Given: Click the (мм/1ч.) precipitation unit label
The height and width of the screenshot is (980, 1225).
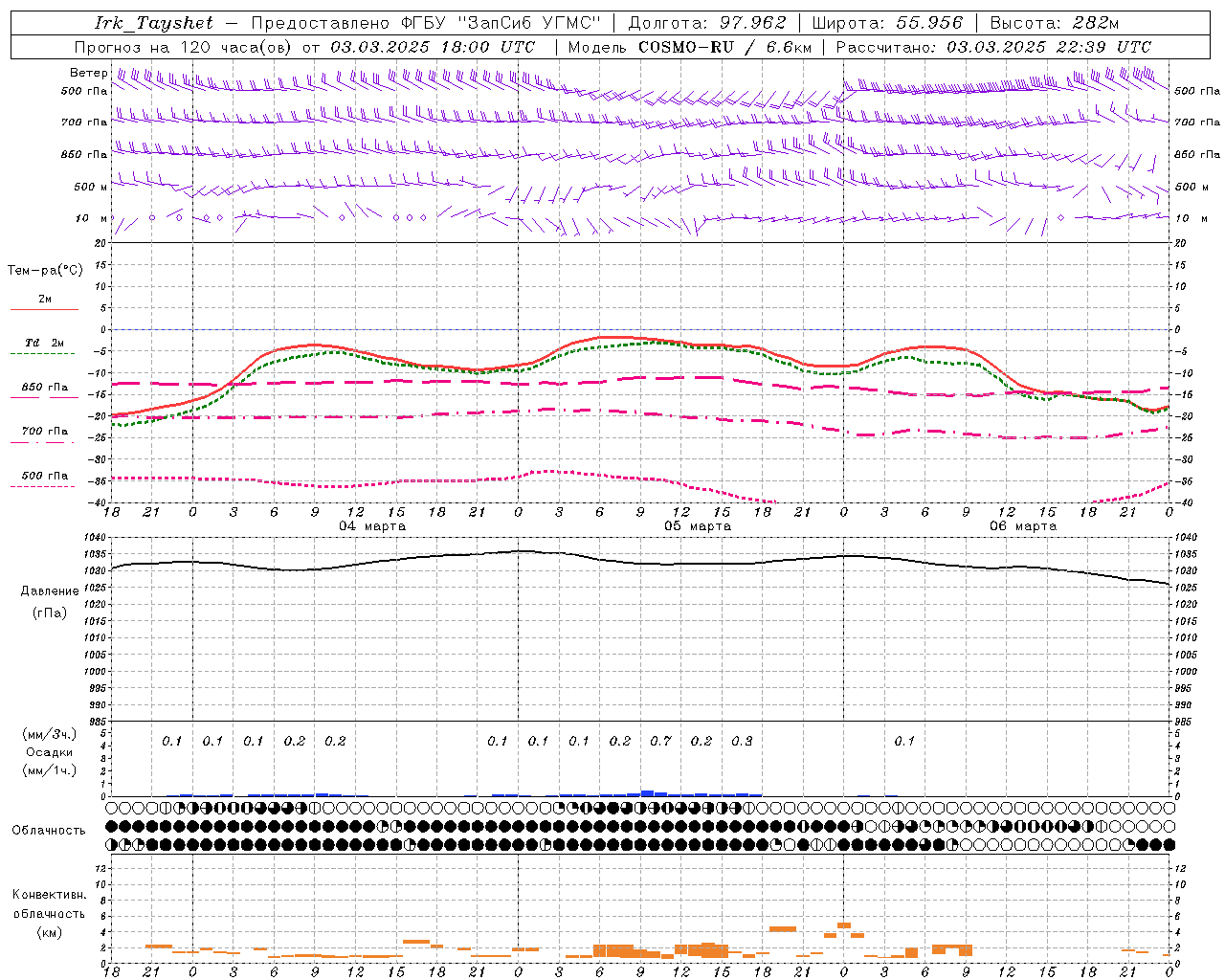Looking at the screenshot, I should [50, 770].
